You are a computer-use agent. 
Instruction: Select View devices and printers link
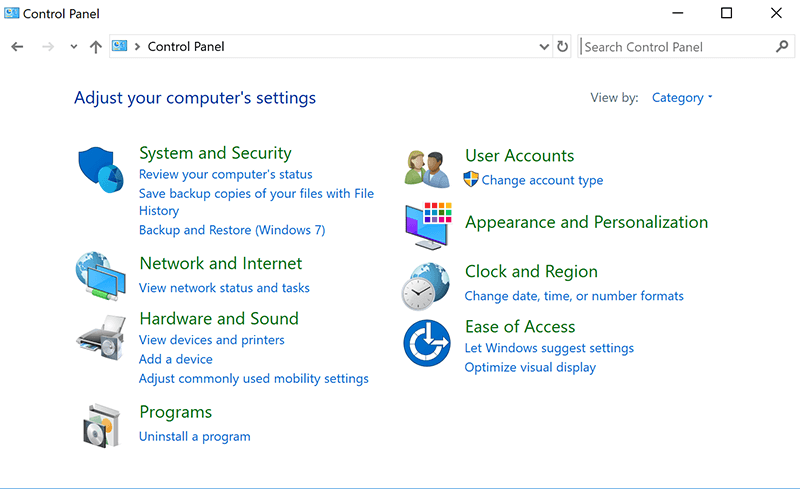point(211,340)
